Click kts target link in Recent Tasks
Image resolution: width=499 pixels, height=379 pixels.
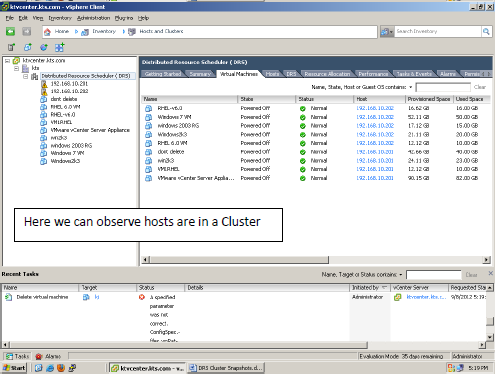[x=97, y=297]
